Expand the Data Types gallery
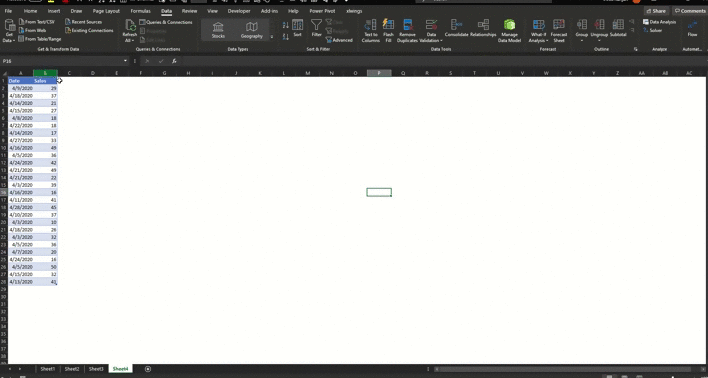The image size is (708, 378). coord(272,37)
